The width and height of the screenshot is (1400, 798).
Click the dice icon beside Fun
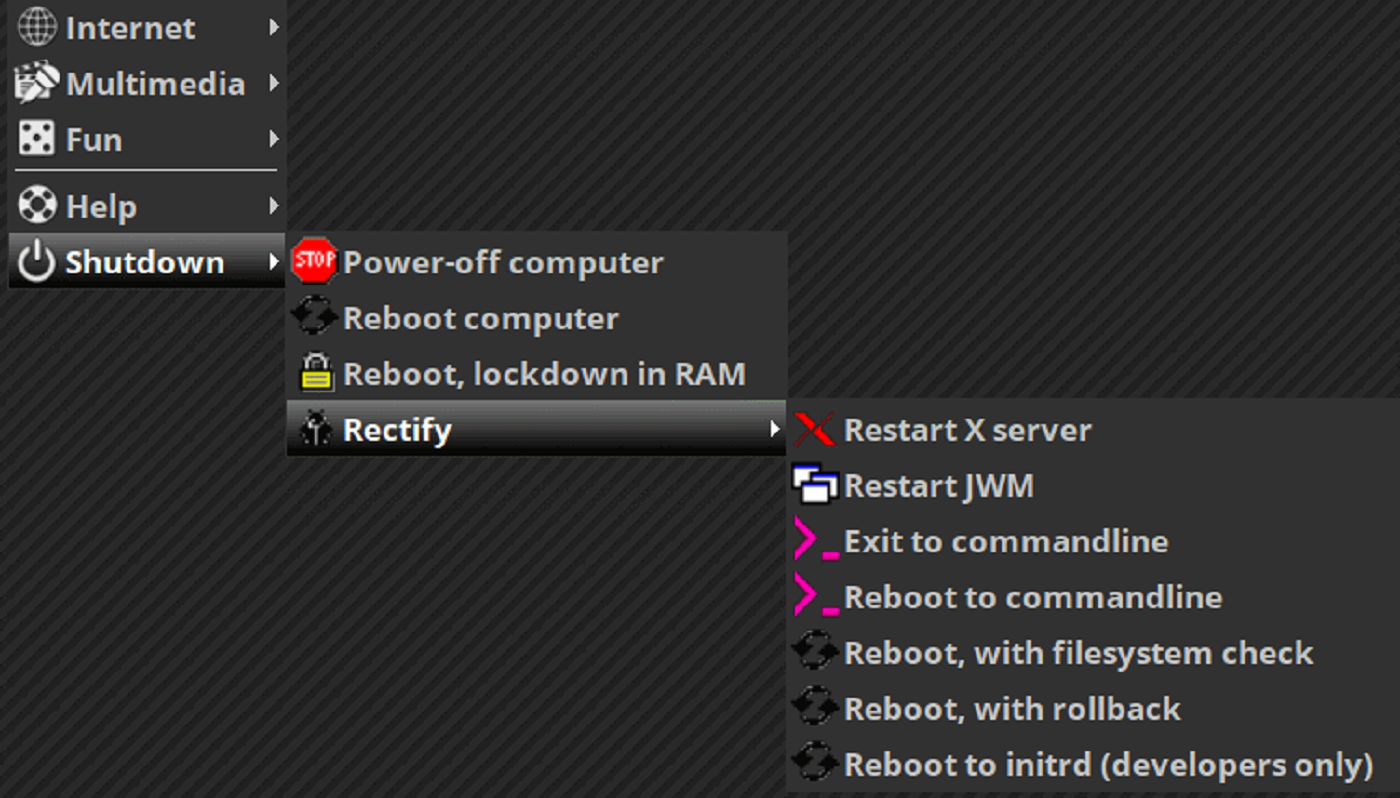point(36,139)
